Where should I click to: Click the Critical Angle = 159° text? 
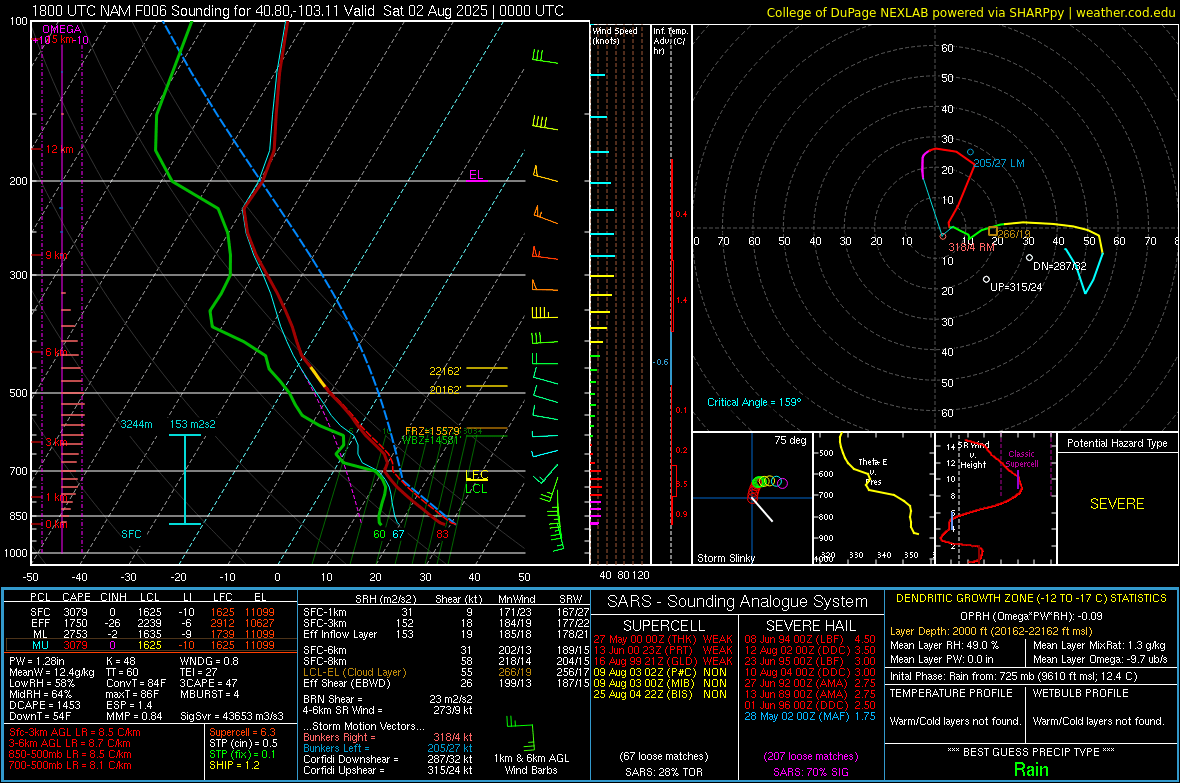[x=754, y=402]
